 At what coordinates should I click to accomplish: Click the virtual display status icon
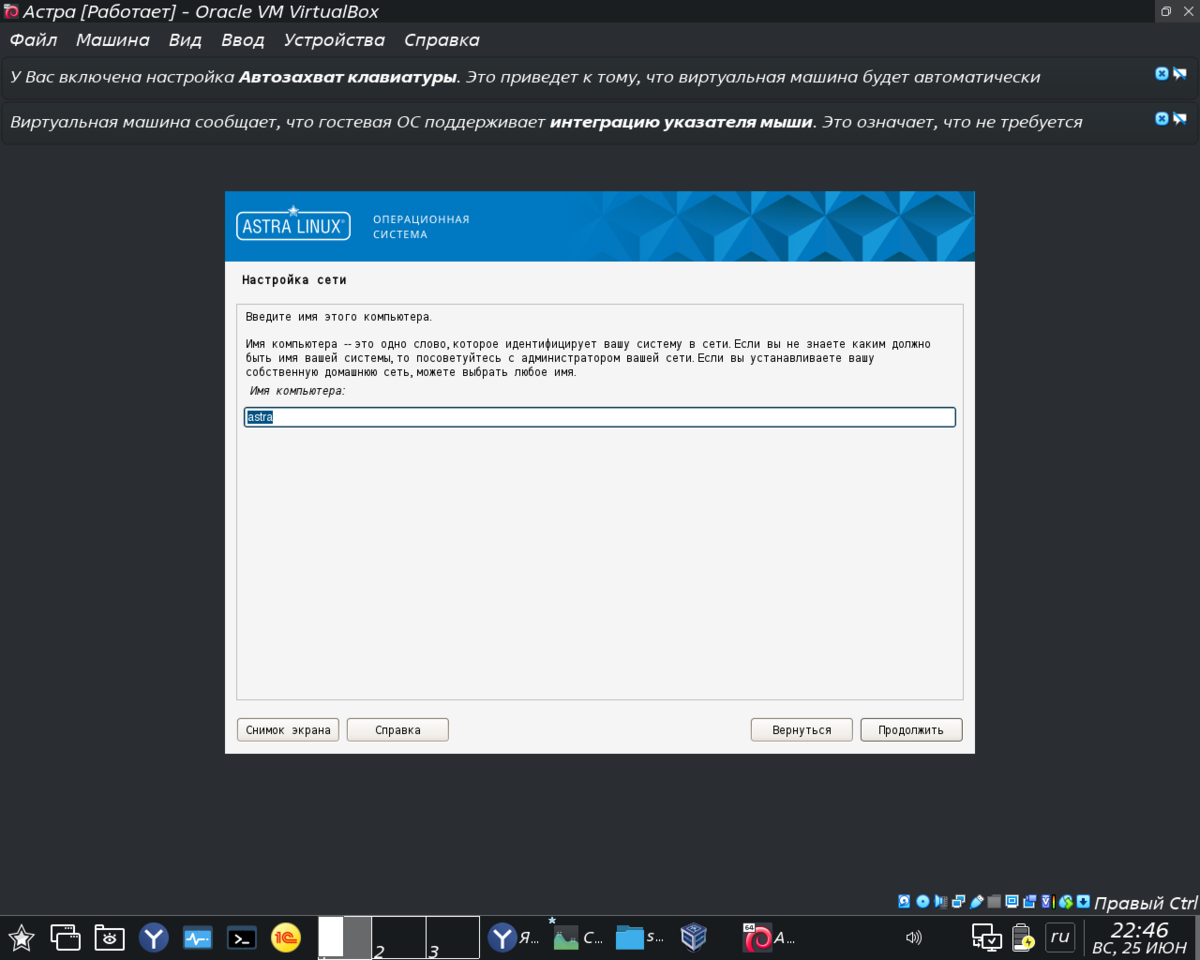pos(1011,902)
